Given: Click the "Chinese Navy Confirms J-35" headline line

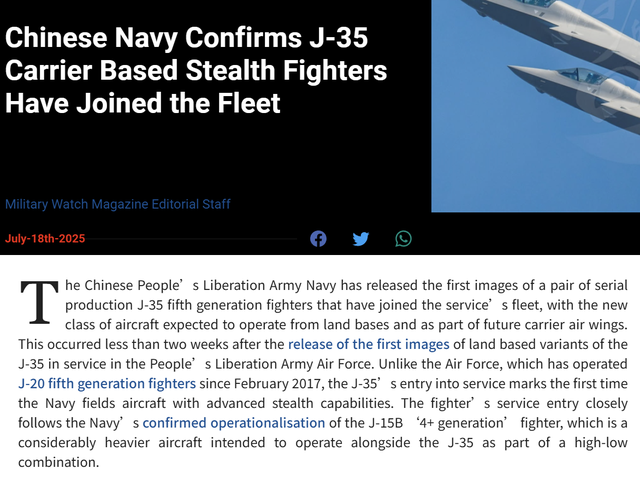Looking at the screenshot, I should (187, 38).
